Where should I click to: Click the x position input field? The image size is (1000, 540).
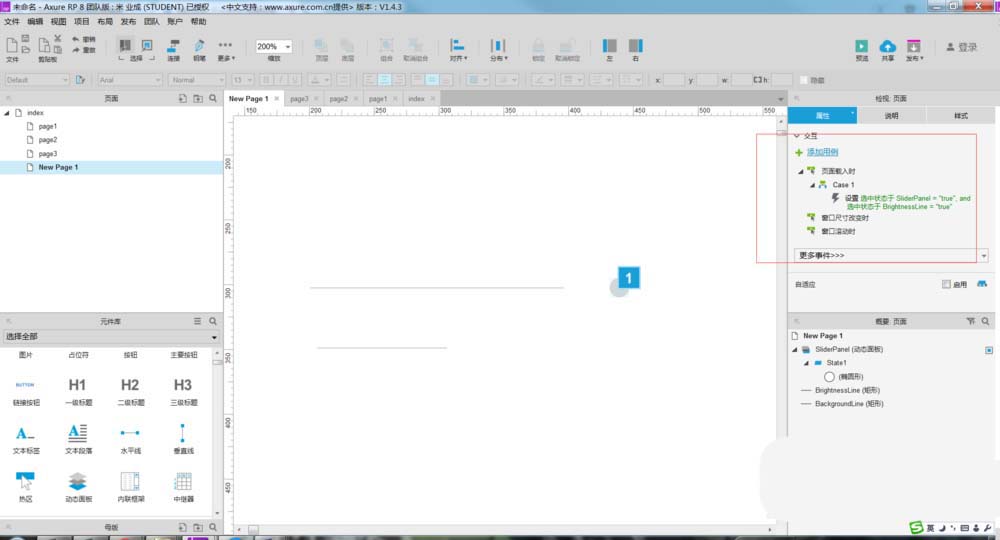(x=674, y=80)
